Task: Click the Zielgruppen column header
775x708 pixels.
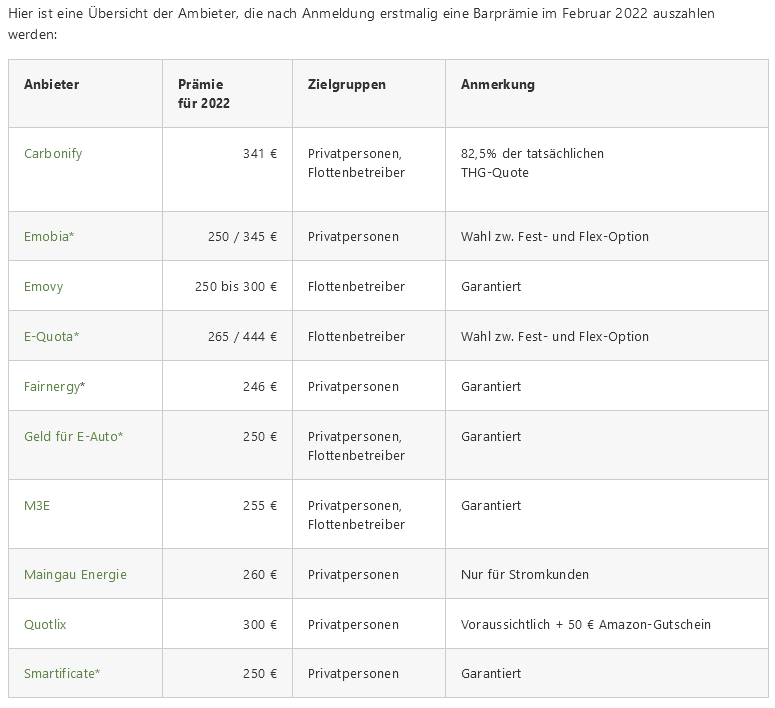Action: 346,85
